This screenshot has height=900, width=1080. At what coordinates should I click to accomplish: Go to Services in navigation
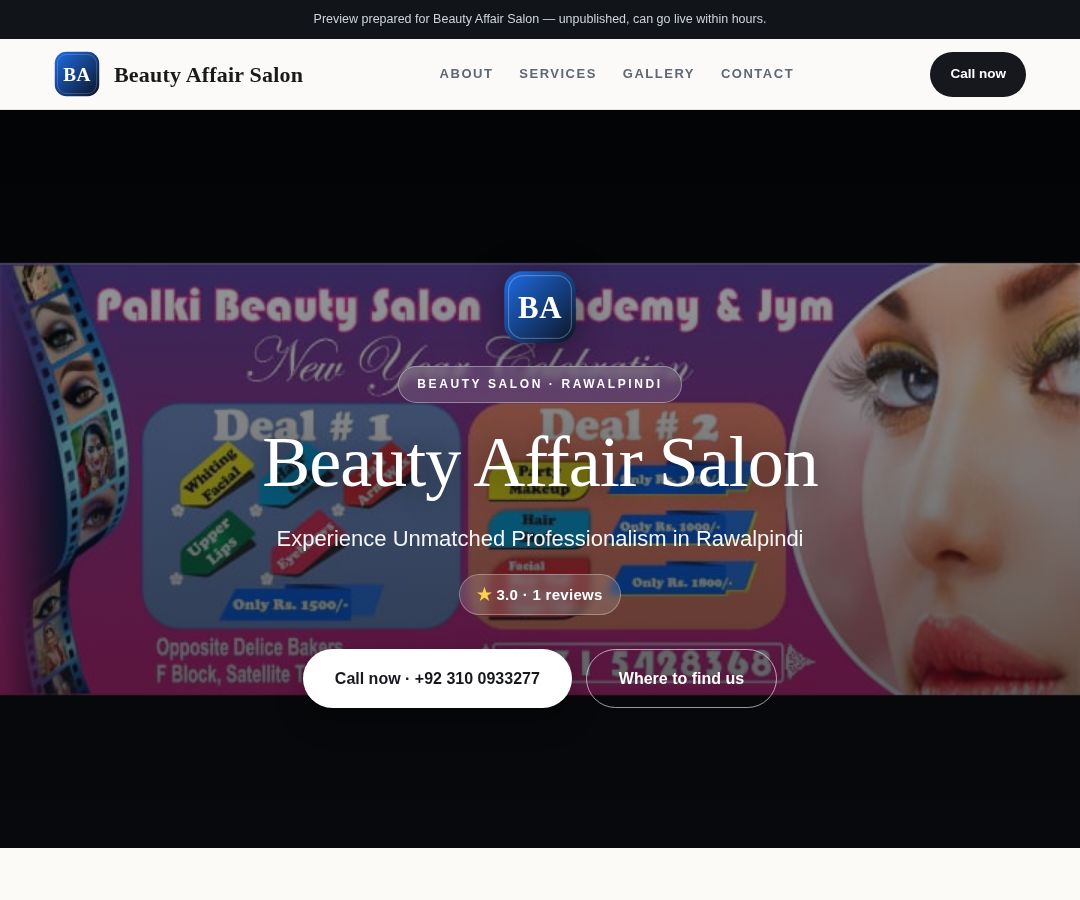[558, 74]
